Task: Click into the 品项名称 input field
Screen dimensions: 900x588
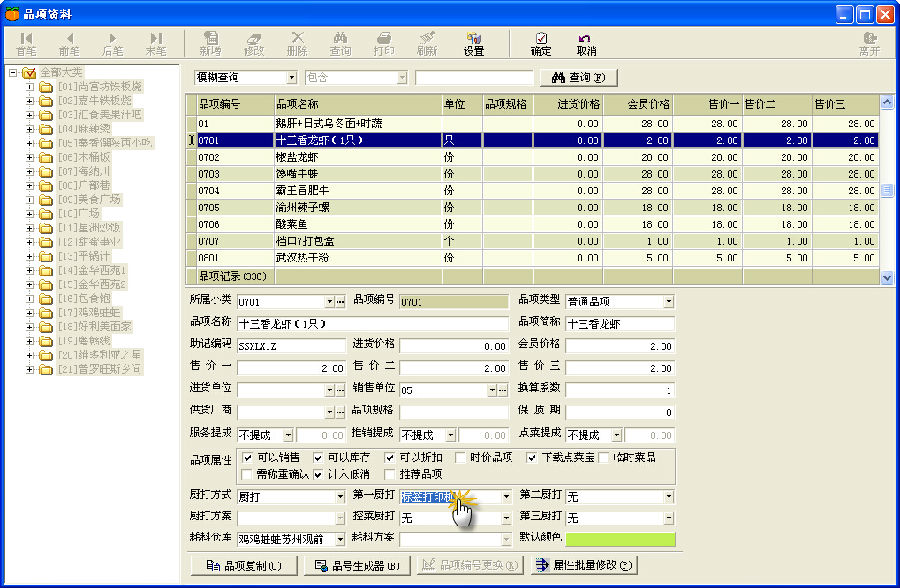Action: [374, 323]
